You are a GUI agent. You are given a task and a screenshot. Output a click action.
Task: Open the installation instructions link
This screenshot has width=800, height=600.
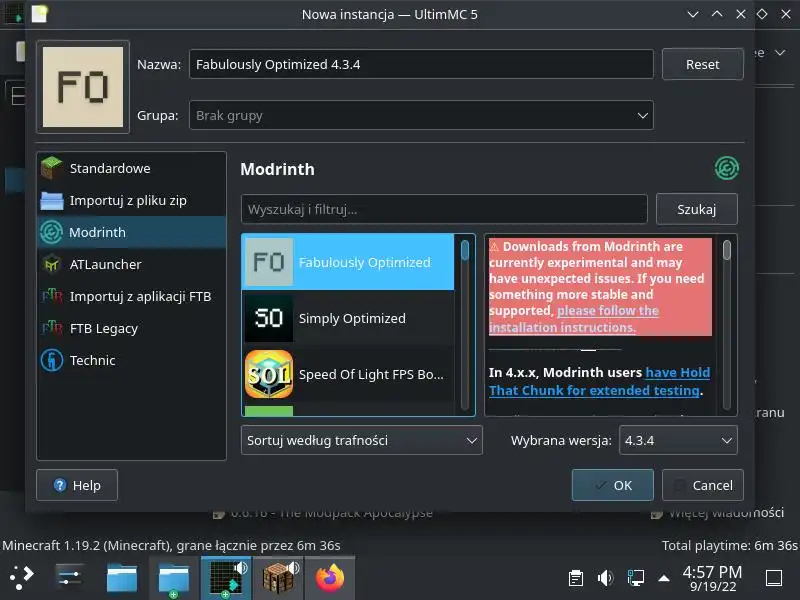click(574, 319)
